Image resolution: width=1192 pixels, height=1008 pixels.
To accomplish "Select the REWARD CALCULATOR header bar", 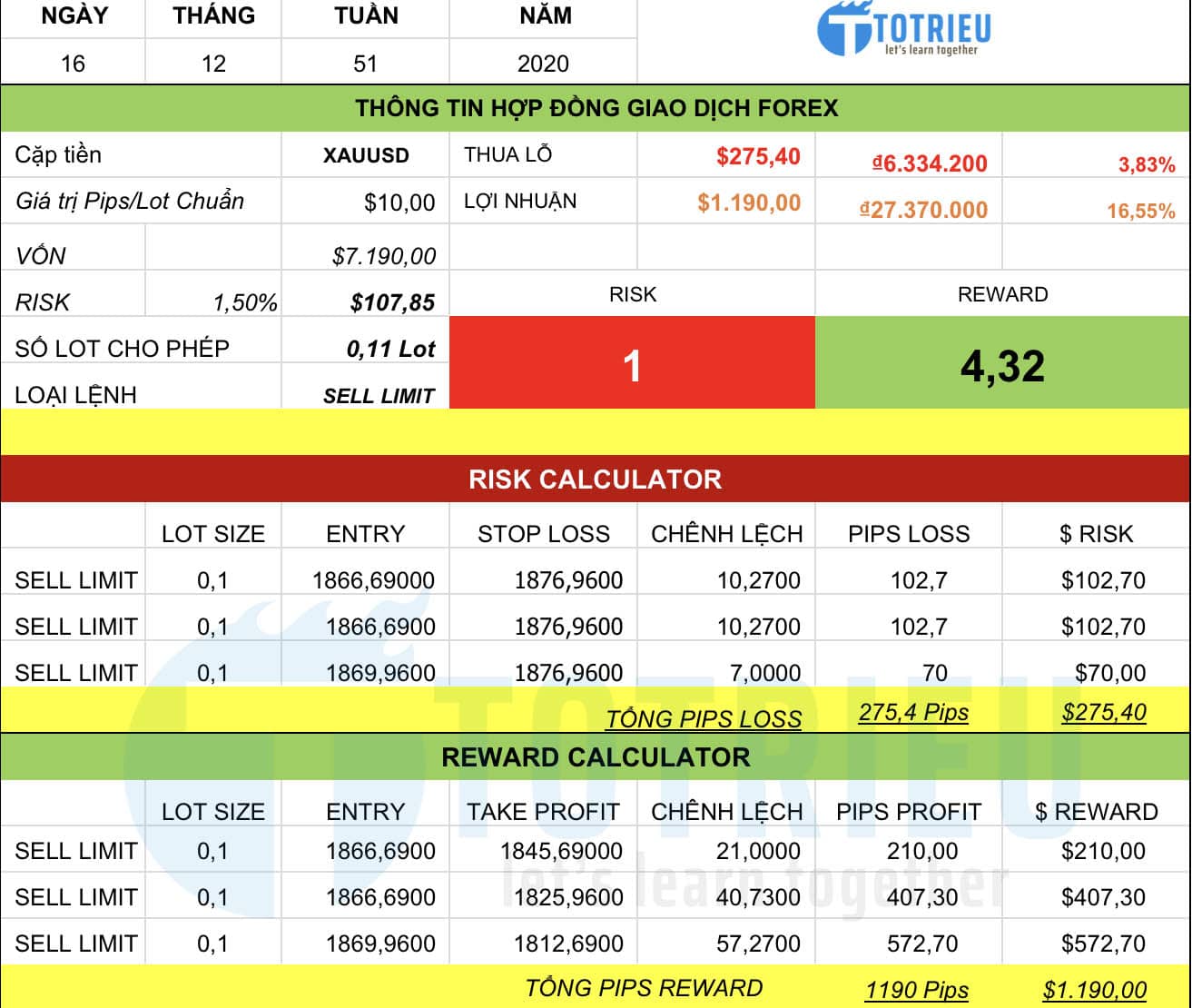I will [596, 757].
